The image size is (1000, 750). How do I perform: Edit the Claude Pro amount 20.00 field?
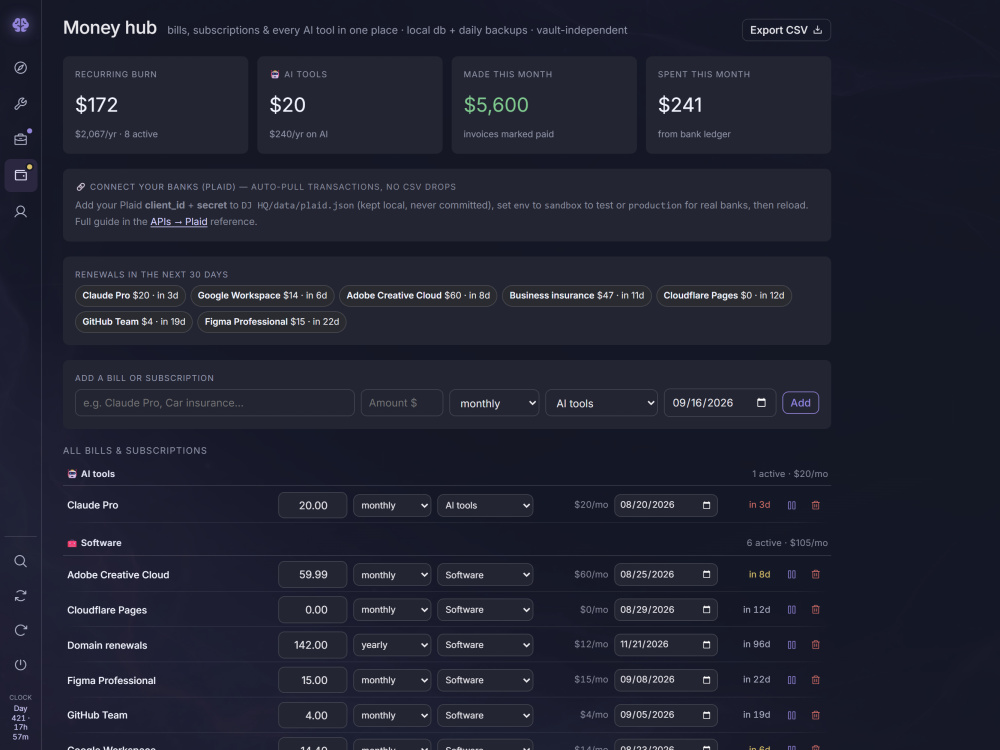click(312, 505)
